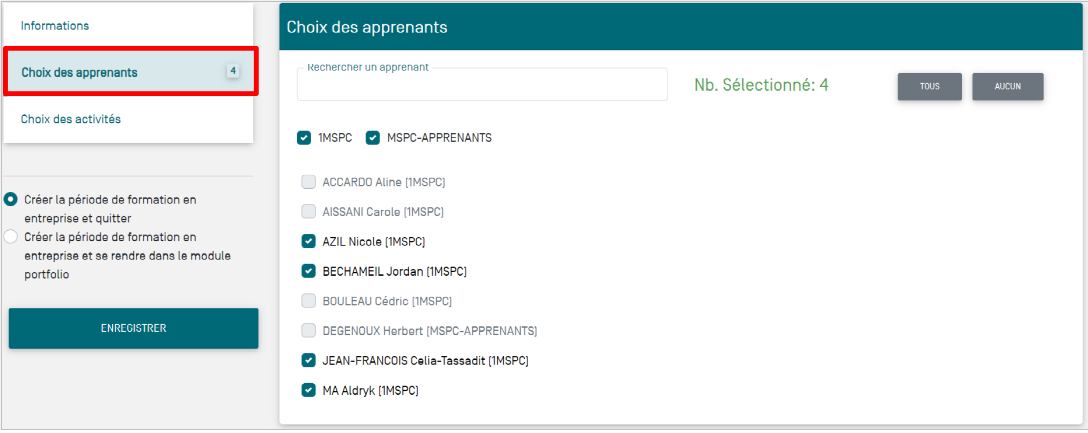This screenshot has height=433, width=1088.
Task: Go to Choix des activités section
Action: tap(71, 119)
